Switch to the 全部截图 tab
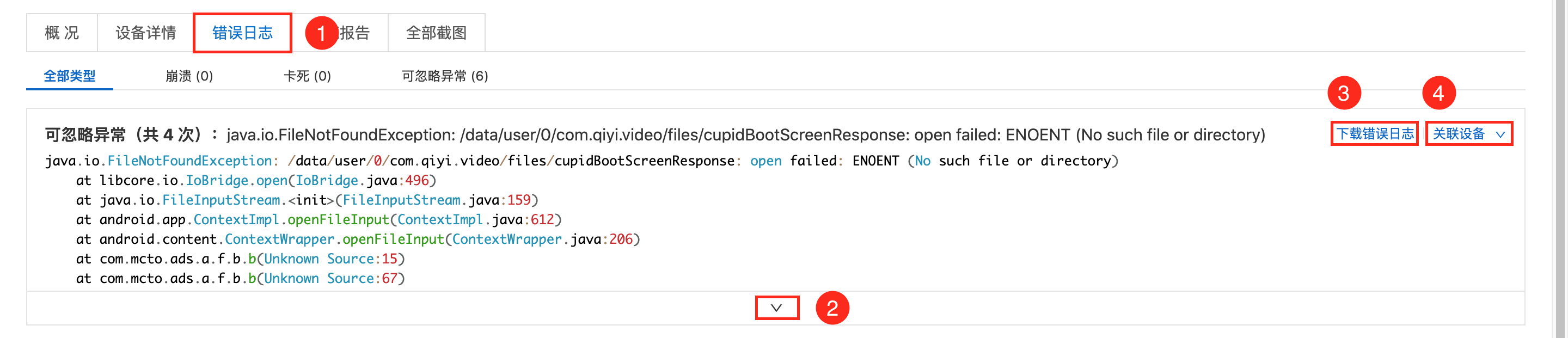 (x=437, y=33)
